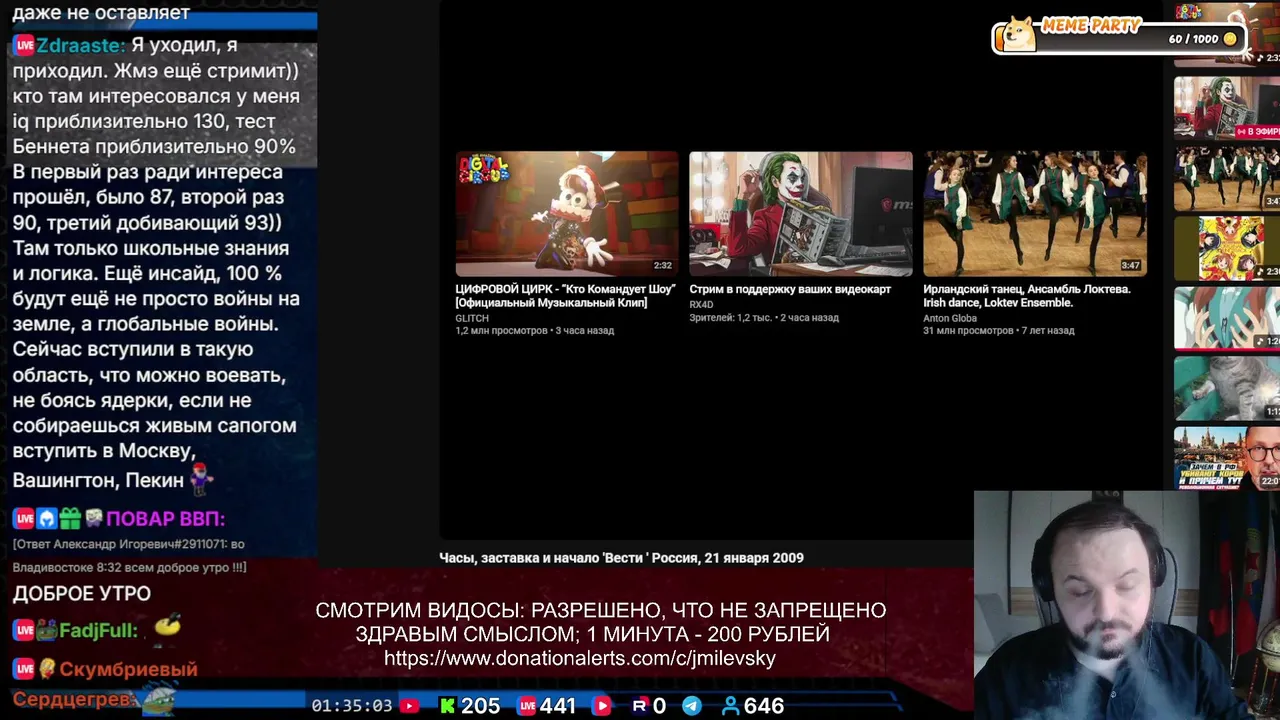Screen dimensions: 1280x720
Task: Click the LIVE badge before Zdraaste's name
Action: [24, 46]
